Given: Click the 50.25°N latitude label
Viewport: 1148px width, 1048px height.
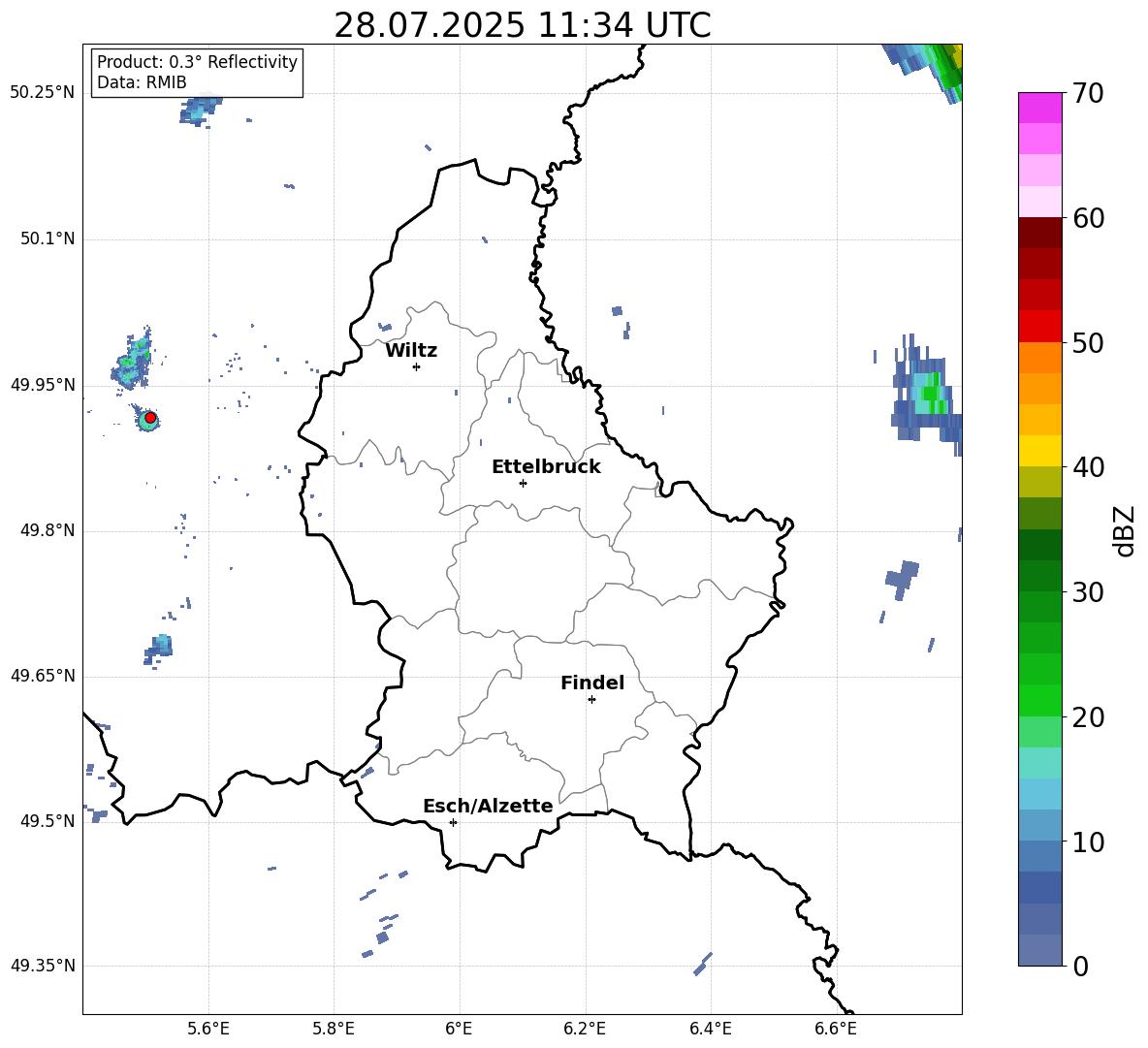Looking at the screenshot, I should (43, 93).
